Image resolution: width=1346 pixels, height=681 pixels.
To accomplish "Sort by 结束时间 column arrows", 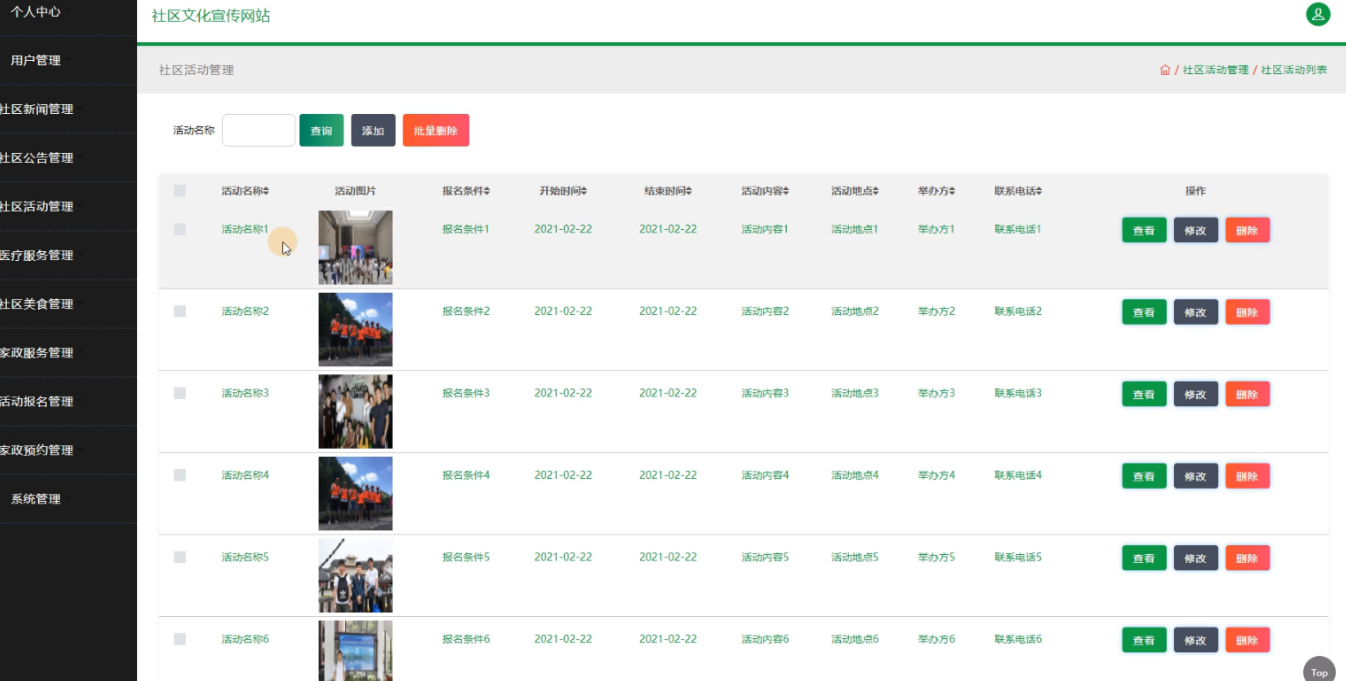I will 689,191.
